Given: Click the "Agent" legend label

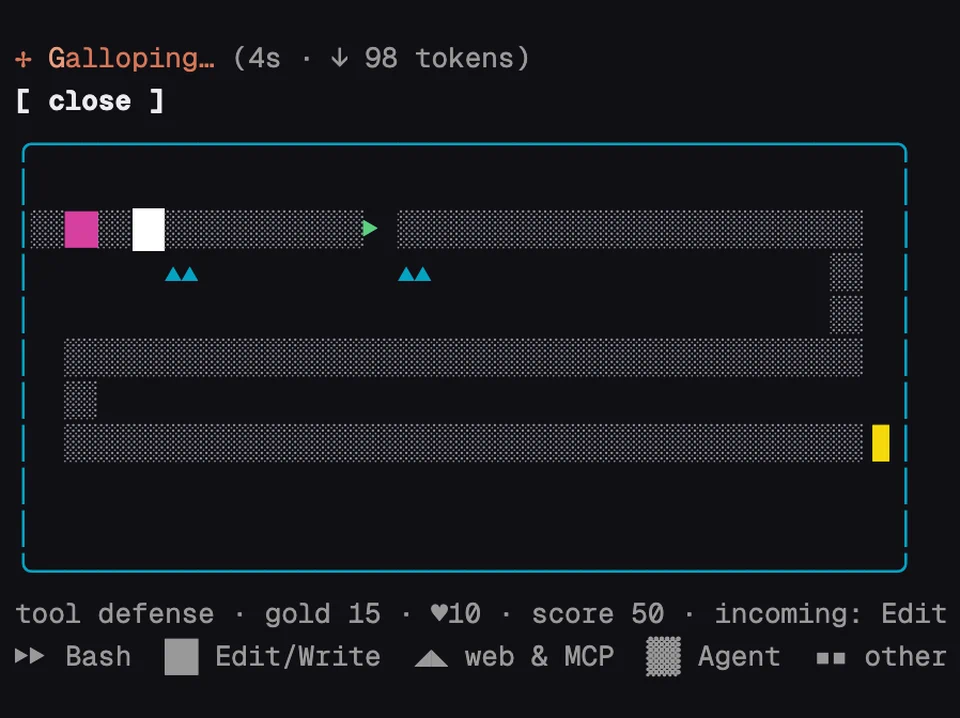Looking at the screenshot, I should 739,657.
